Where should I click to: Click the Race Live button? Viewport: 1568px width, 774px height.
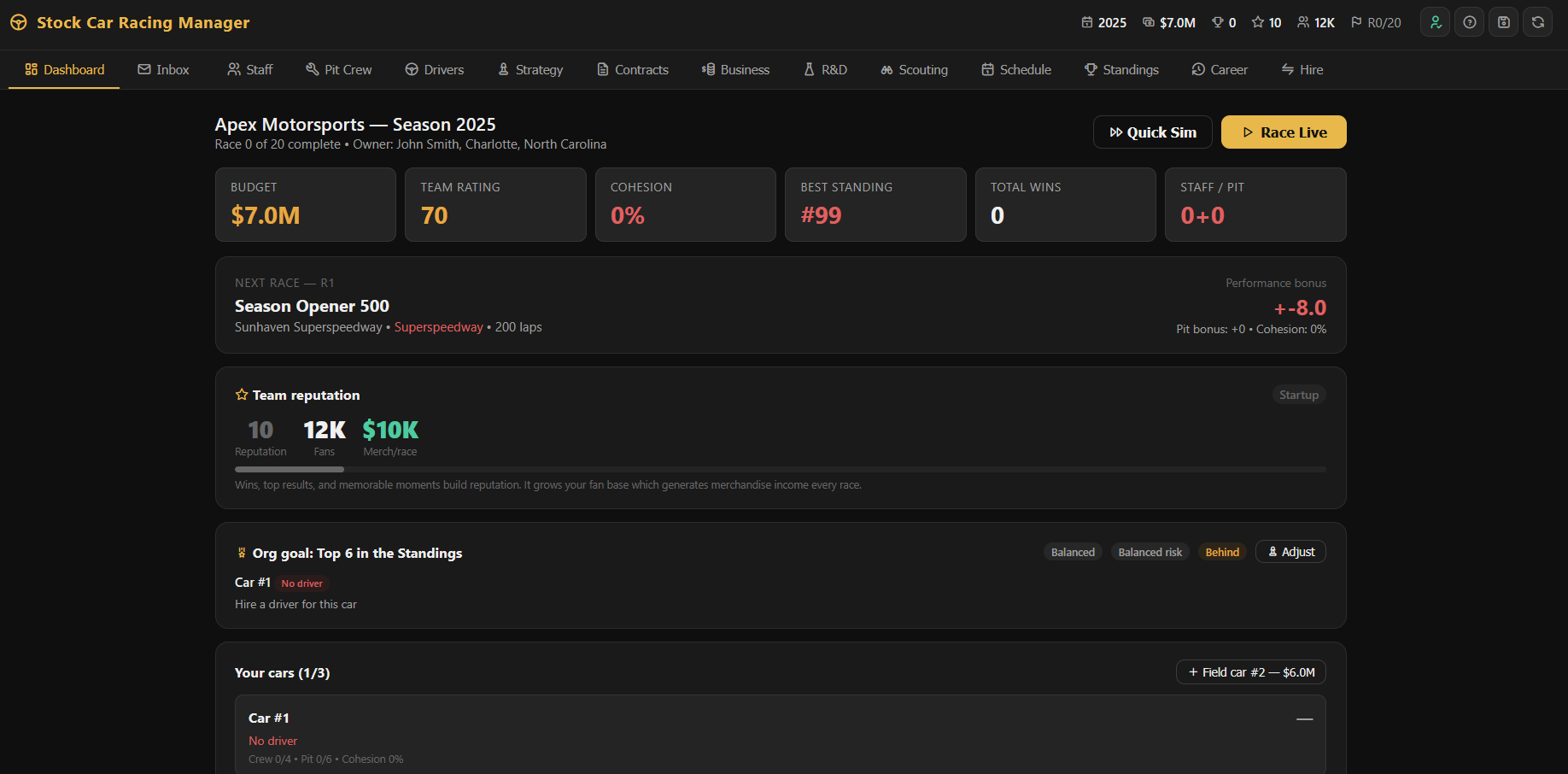tap(1284, 132)
